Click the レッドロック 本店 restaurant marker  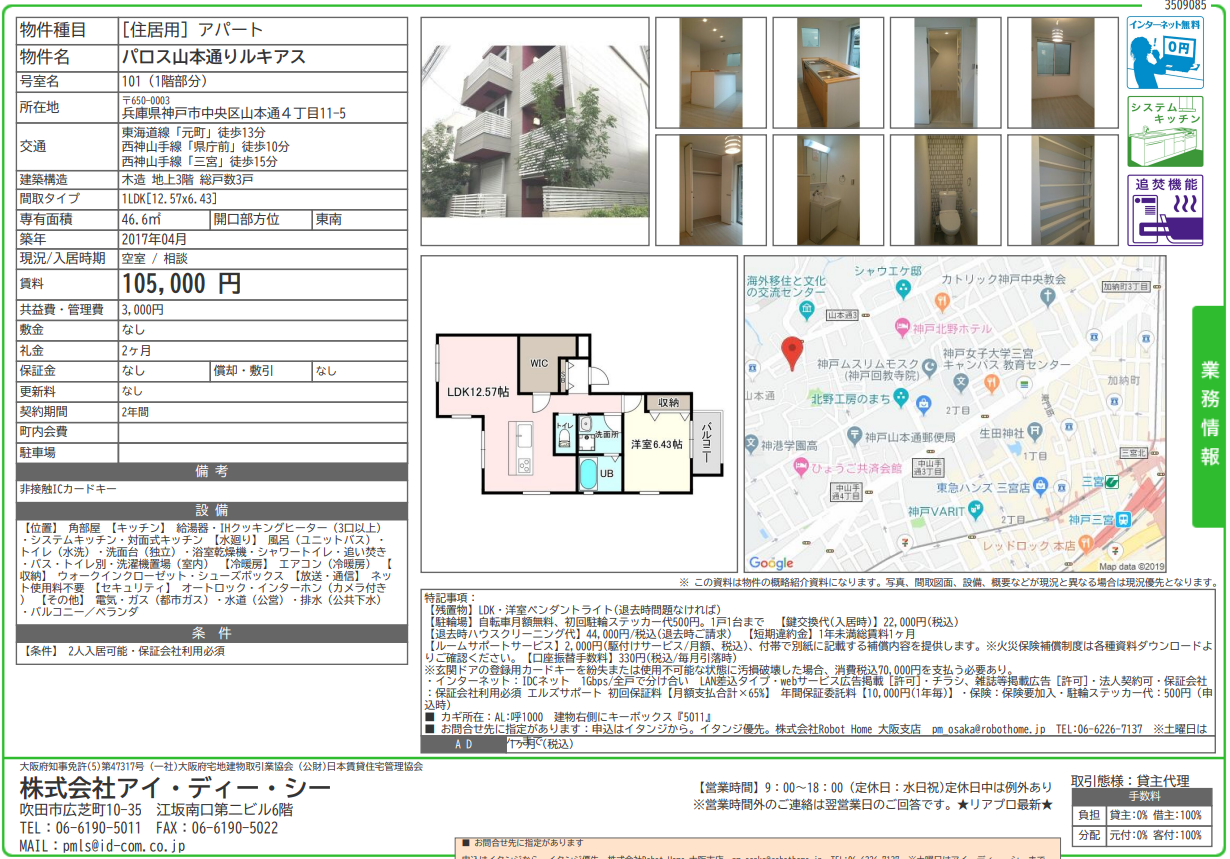(1087, 544)
